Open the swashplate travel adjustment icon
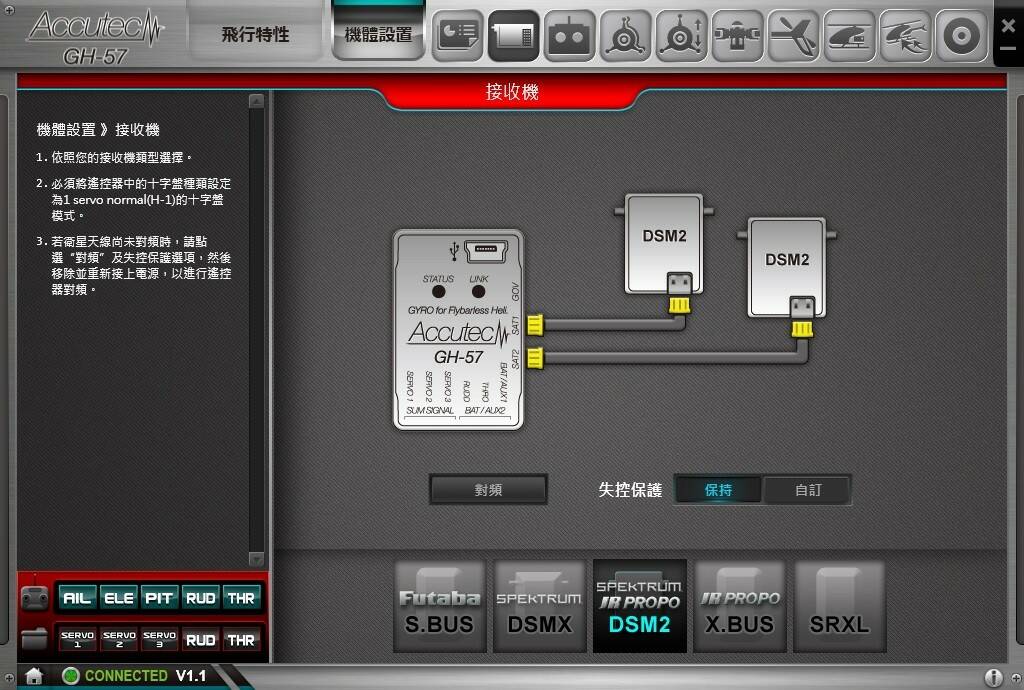 coord(681,36)
